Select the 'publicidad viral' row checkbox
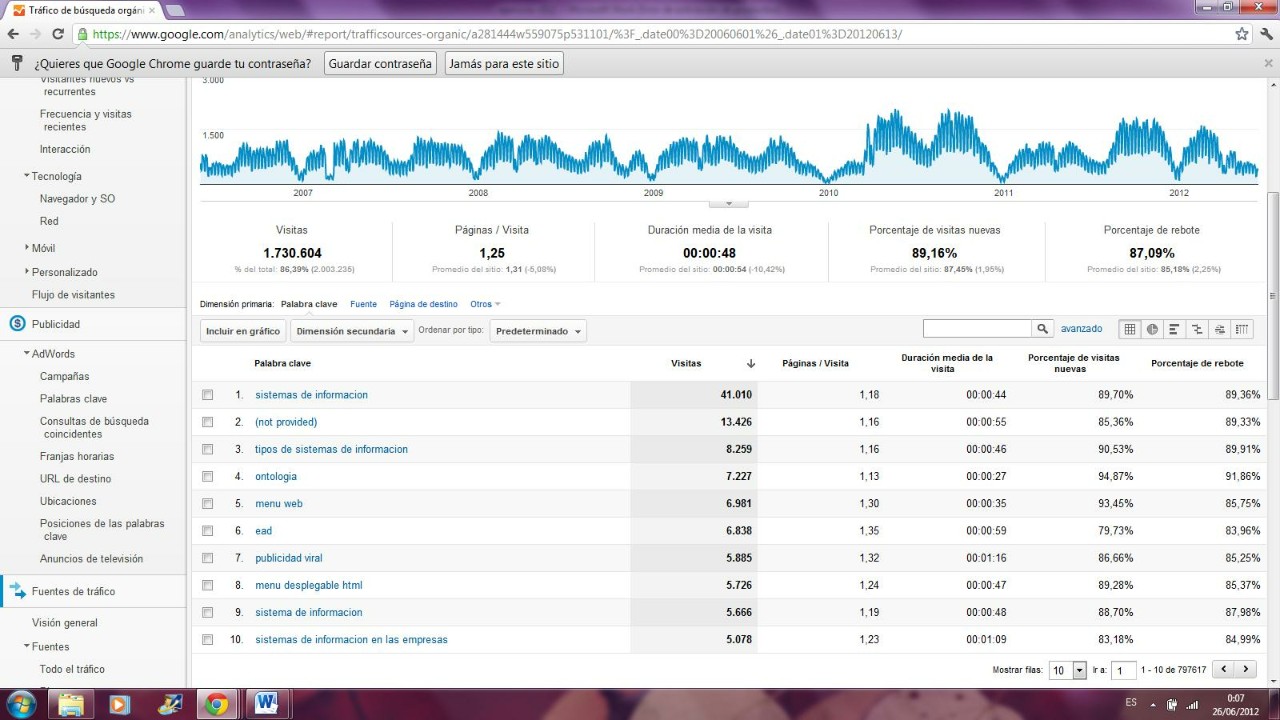 coord(208,558)
